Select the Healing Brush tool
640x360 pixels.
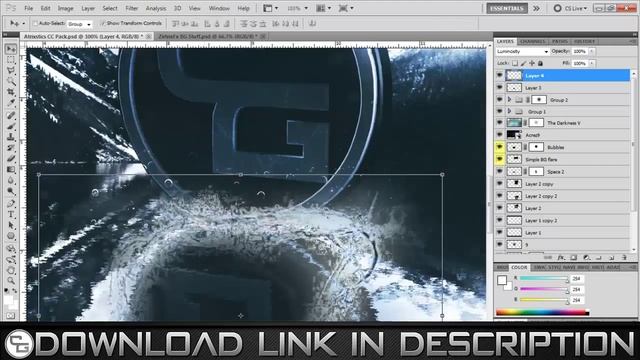coord(11,115)
